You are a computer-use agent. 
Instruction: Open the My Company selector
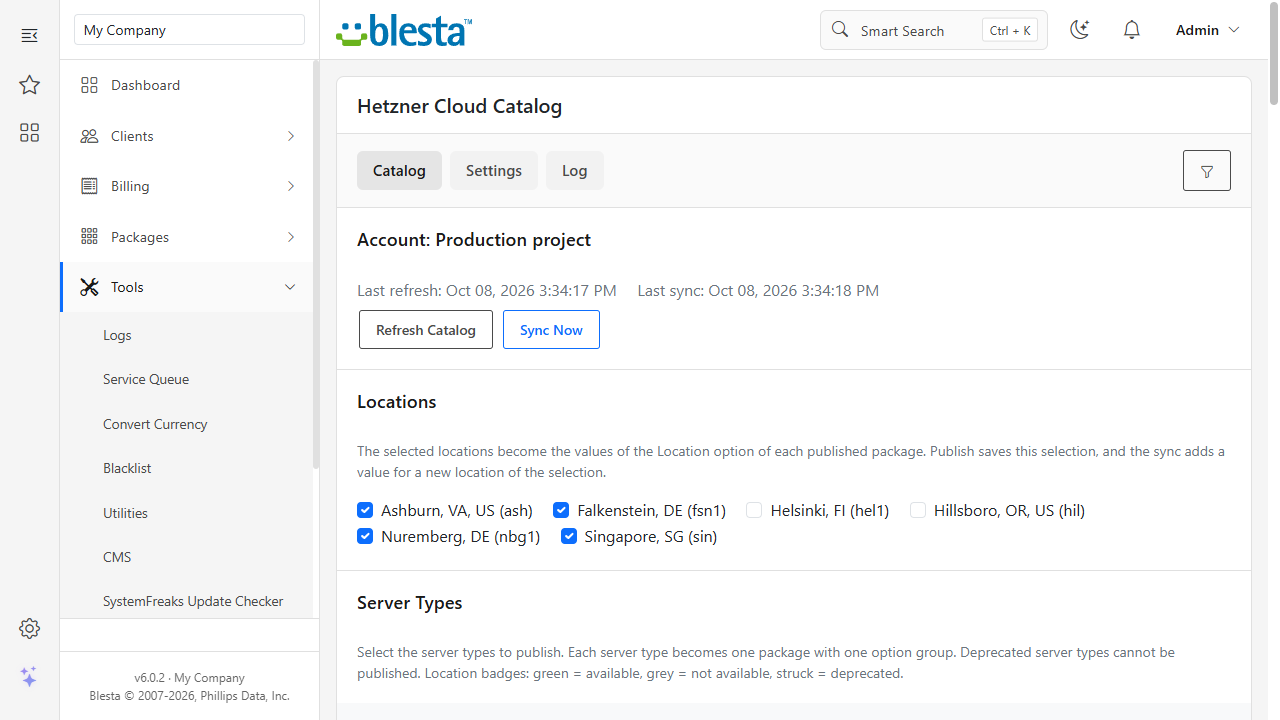tap(189, 30)
